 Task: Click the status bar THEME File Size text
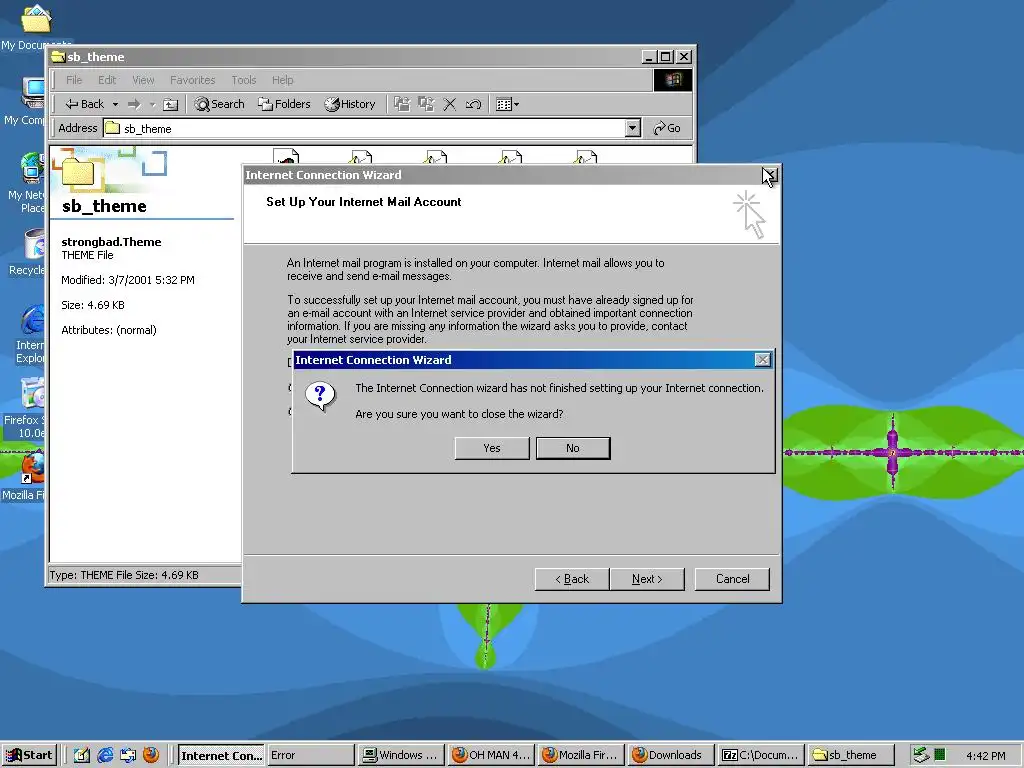(124, 575)
